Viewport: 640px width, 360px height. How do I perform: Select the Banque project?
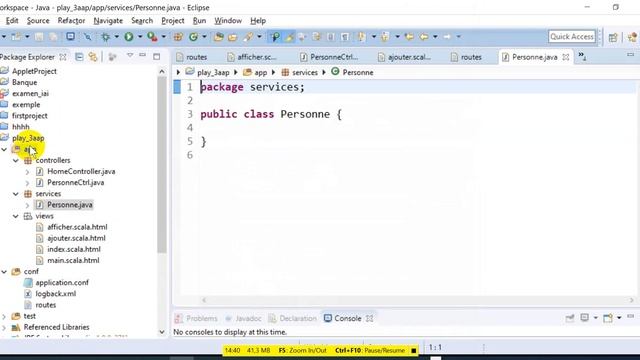24,82
